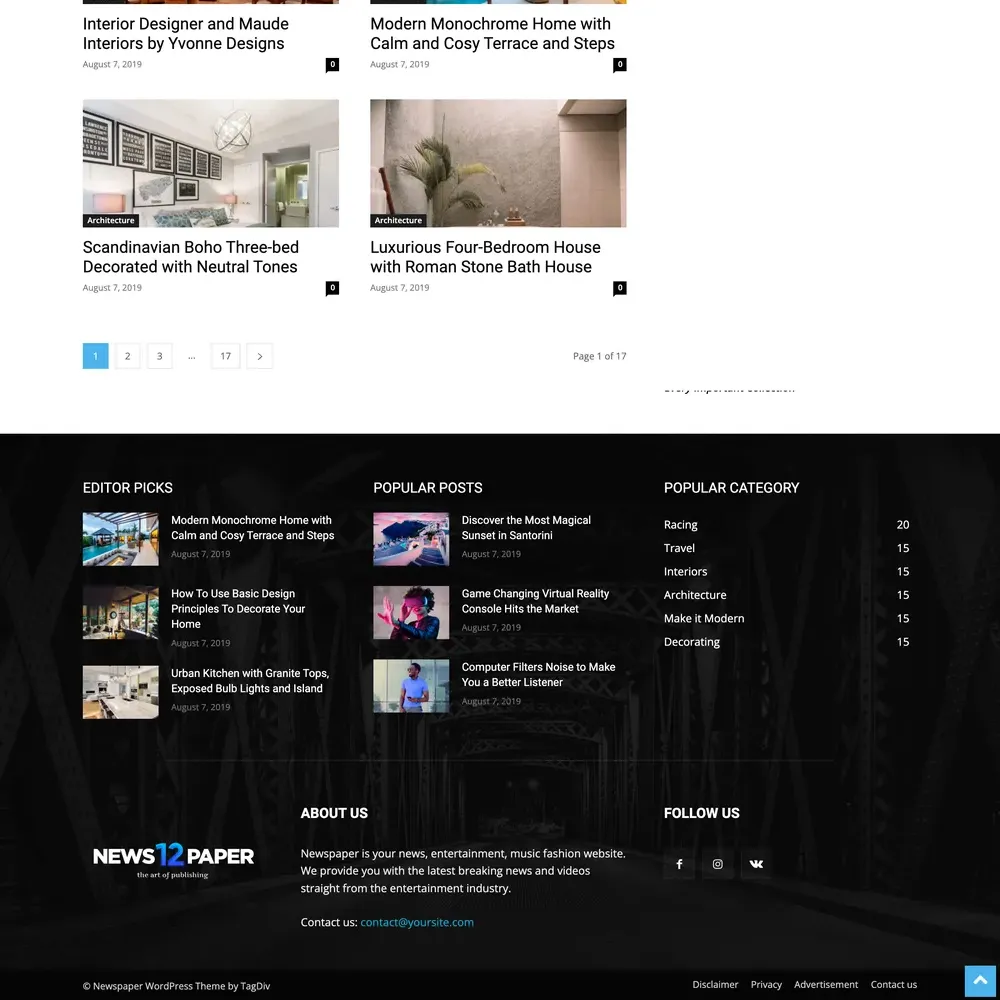Image resolution: width=1000 pixels, height=1000 pixels.
Task: Click the VK social network icon
Action: [x=756, y=864]
